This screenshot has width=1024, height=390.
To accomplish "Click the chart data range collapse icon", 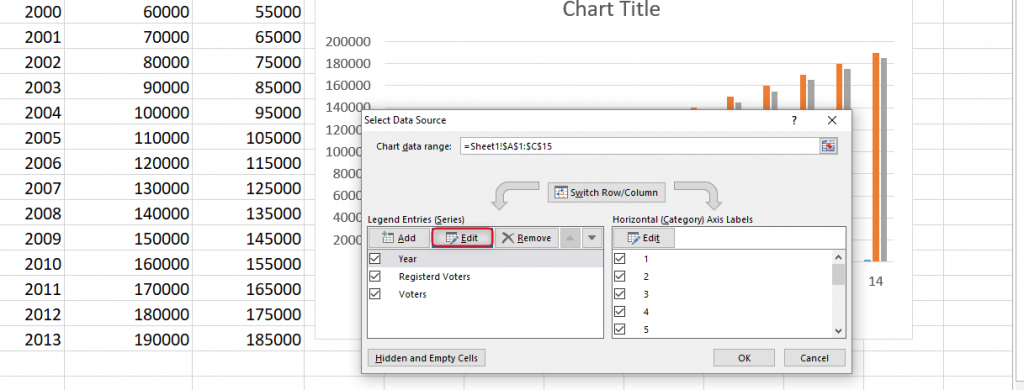I will [x=829, y=146].
